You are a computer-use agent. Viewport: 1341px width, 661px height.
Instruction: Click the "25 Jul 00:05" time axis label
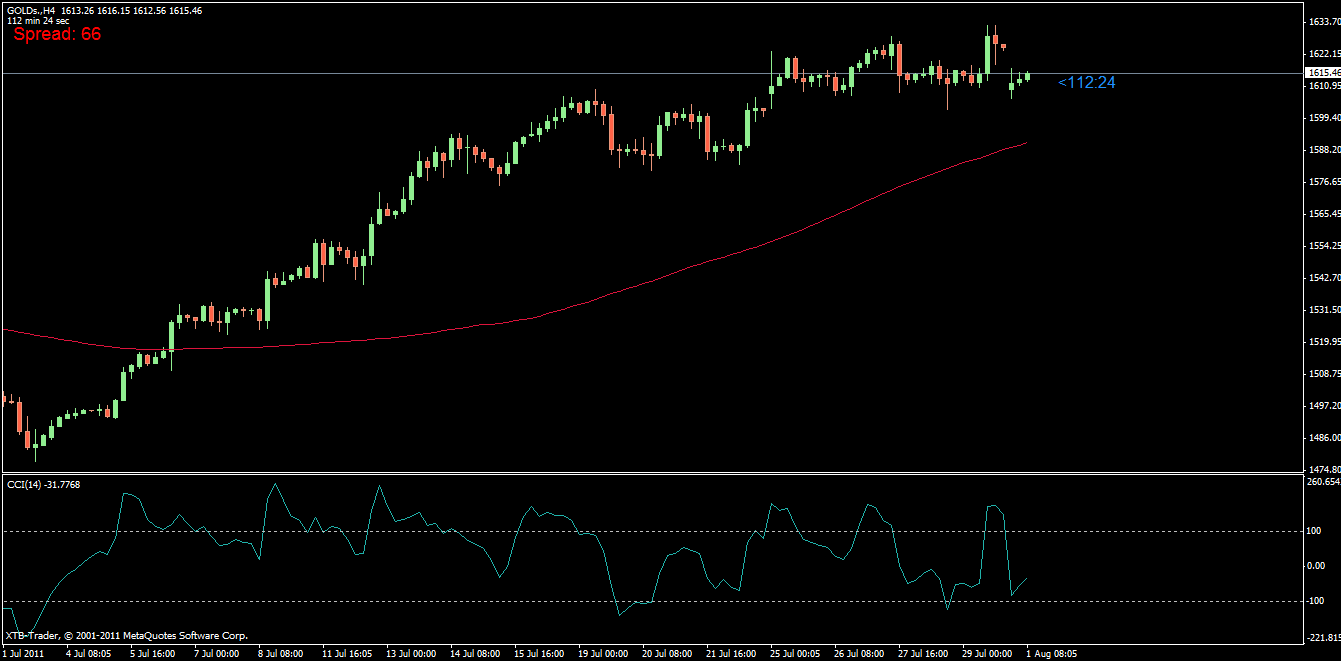tap(795, 653)
